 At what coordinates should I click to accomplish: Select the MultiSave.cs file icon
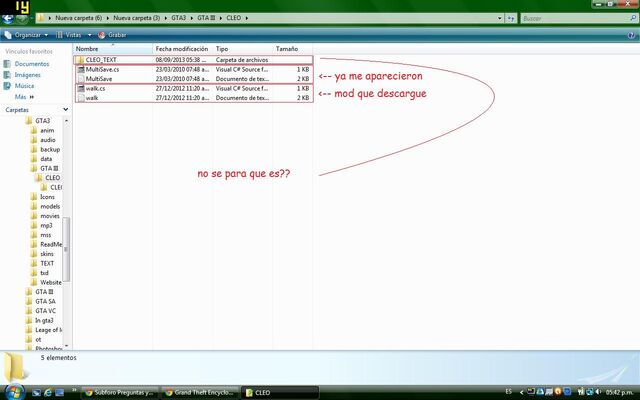pos(81,69)
